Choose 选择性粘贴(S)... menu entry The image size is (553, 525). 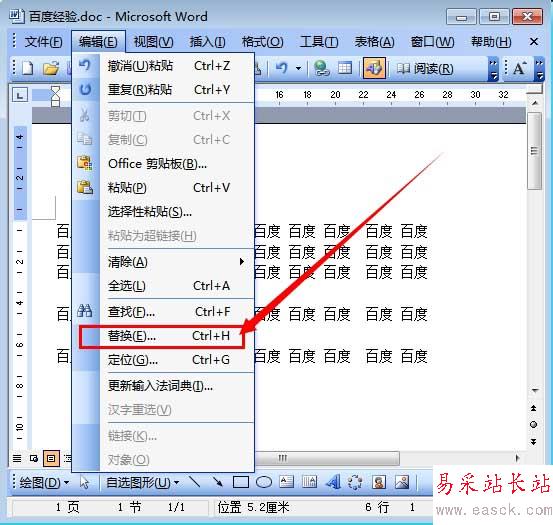click(163, 212)
